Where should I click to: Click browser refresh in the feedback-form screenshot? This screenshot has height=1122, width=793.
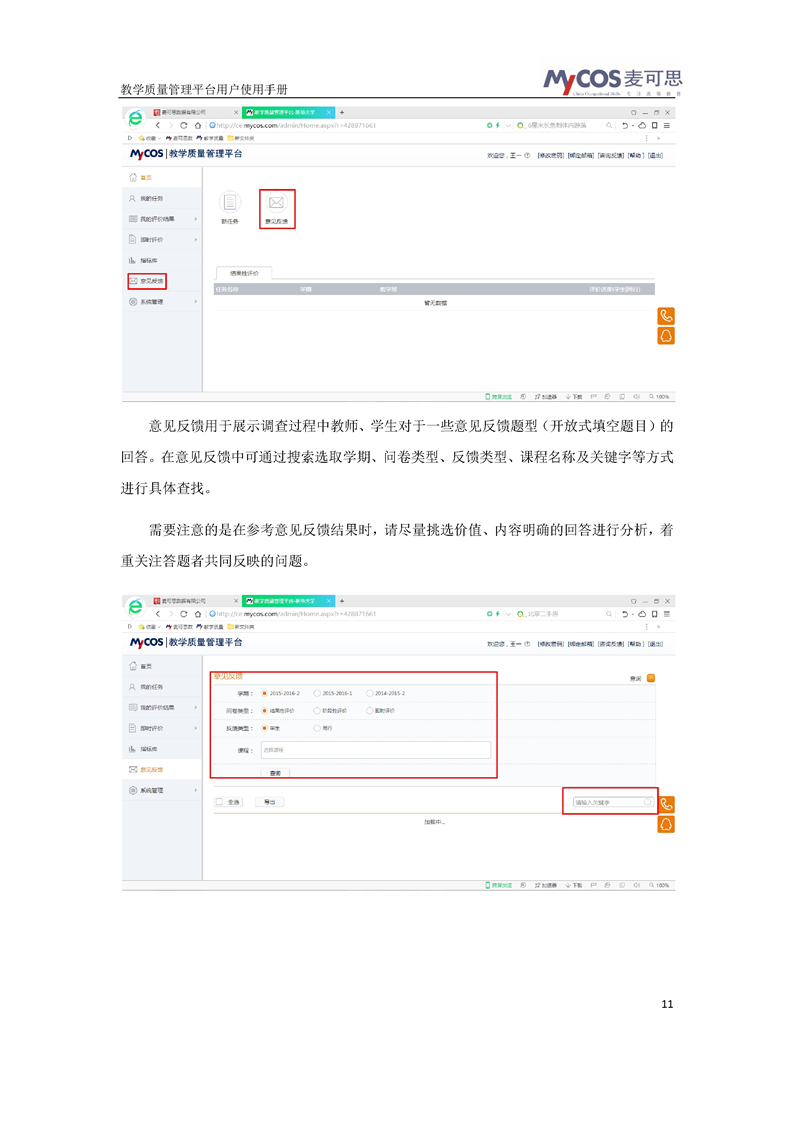point(183,614)
